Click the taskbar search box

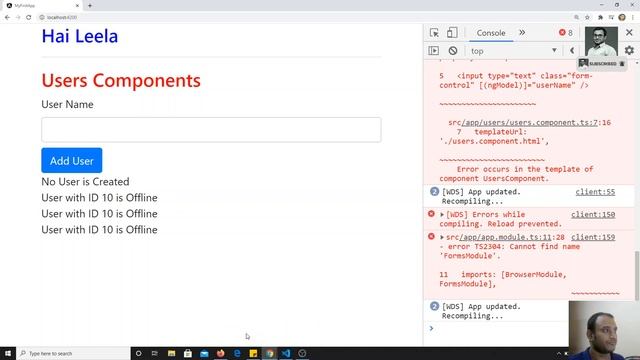(73, 353)
